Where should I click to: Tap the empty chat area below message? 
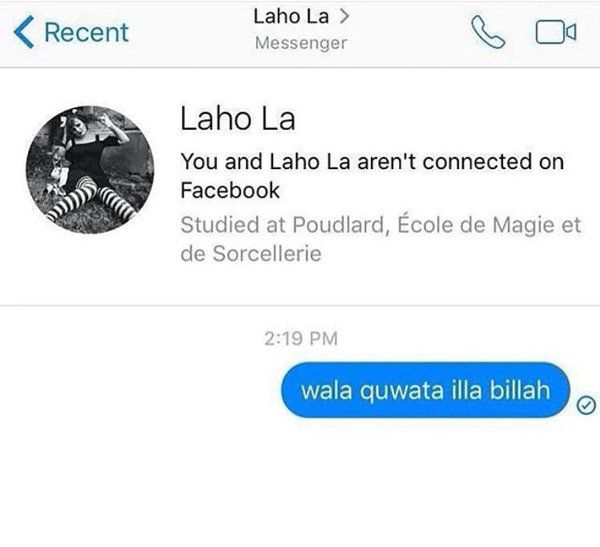[300, 482]
